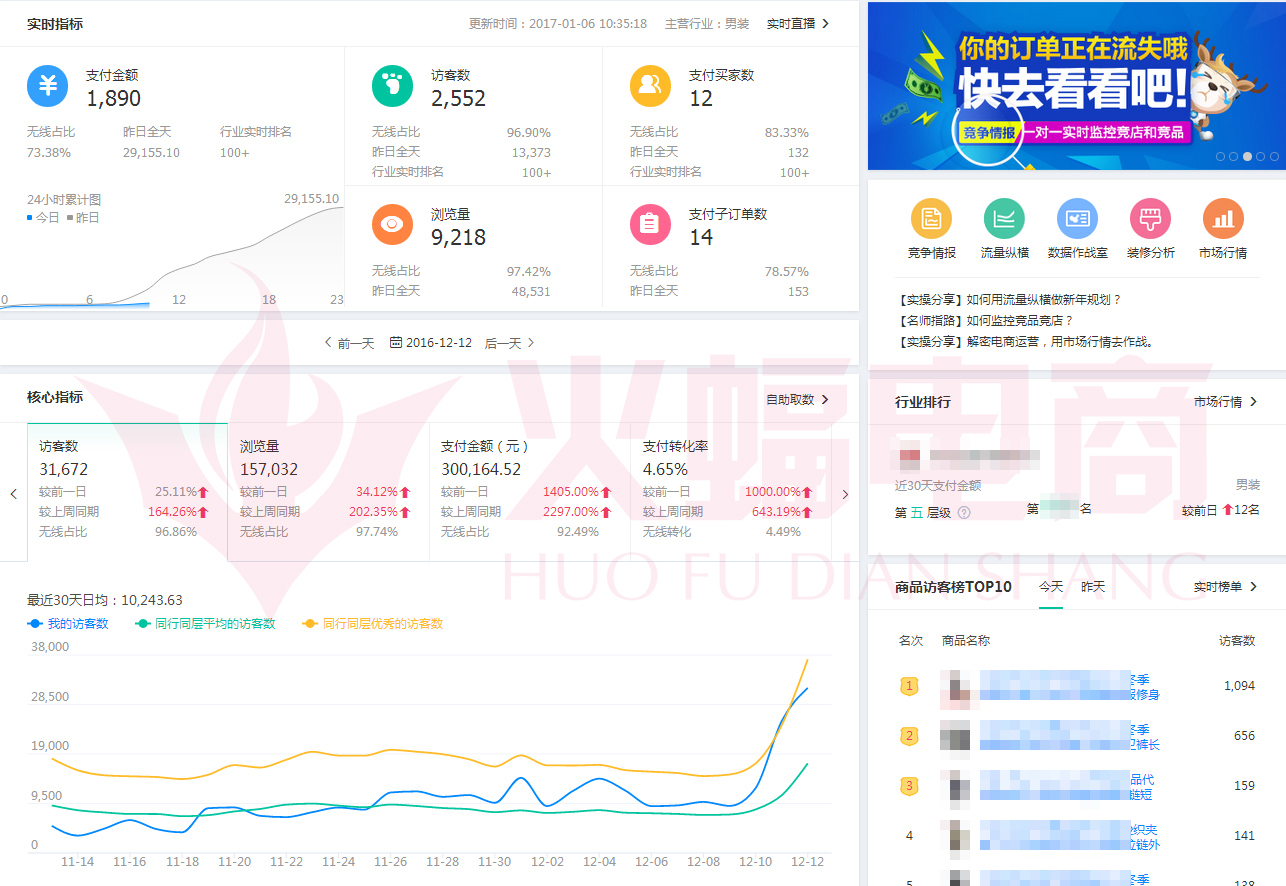Hide 同行同层优秀的访客数 legend series

373,624
